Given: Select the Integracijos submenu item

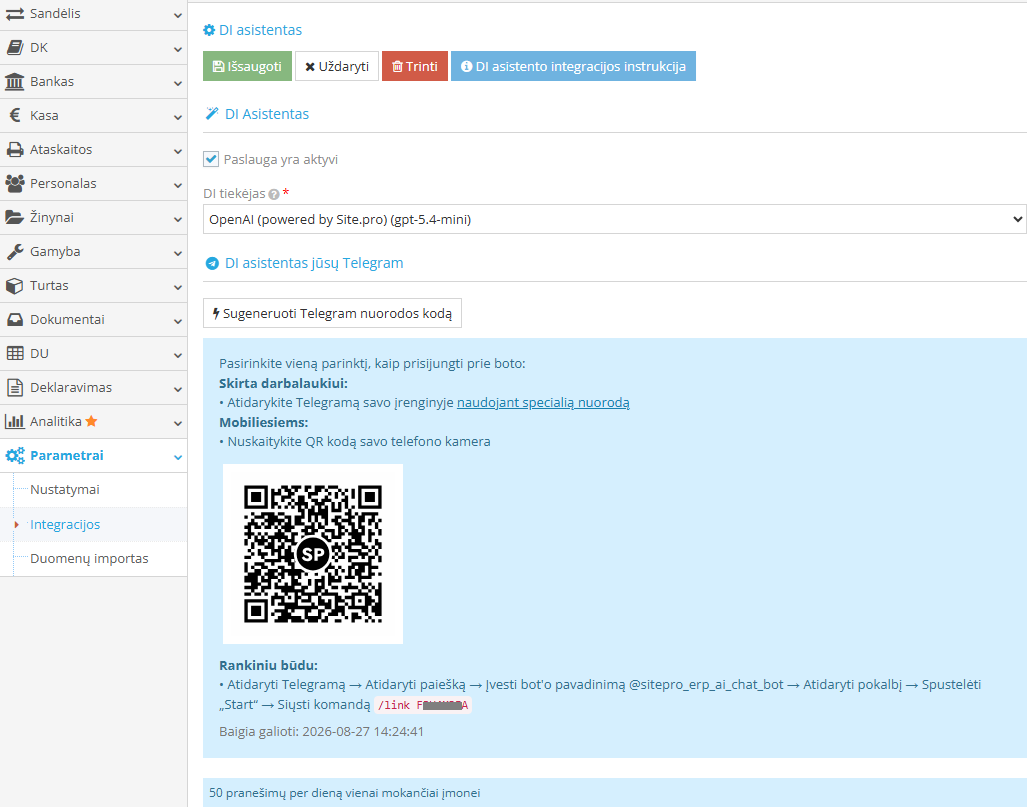Looking at the screenshot, I should 94,525.
